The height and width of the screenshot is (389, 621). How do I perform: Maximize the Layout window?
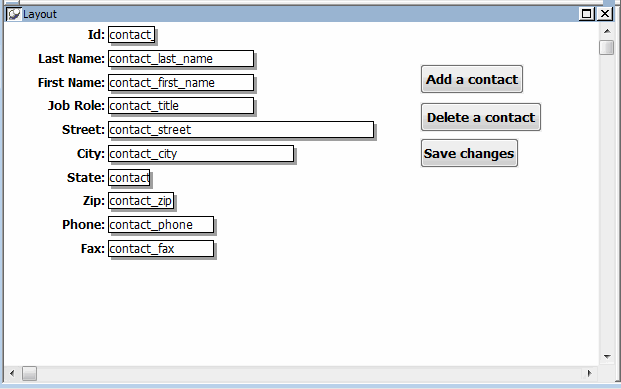587,14
